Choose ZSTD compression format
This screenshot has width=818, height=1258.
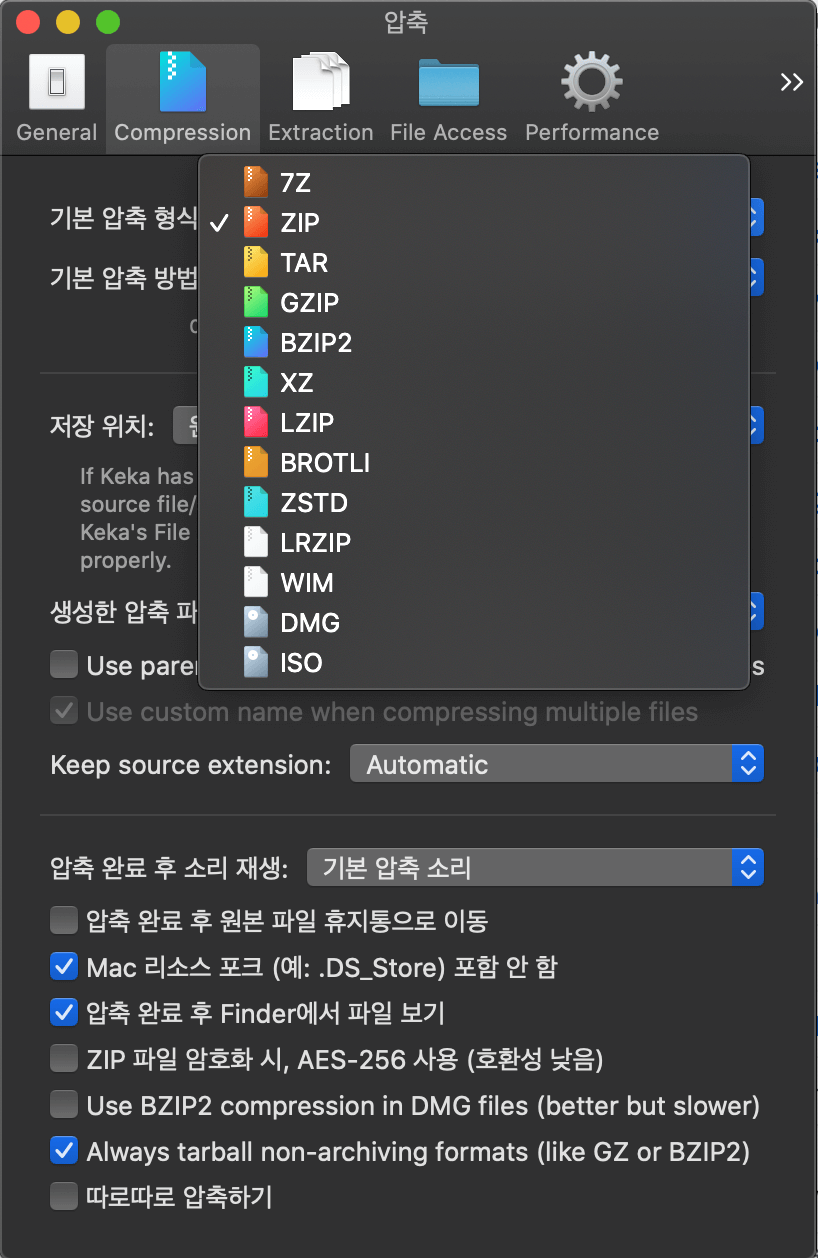tap(321, 503)
